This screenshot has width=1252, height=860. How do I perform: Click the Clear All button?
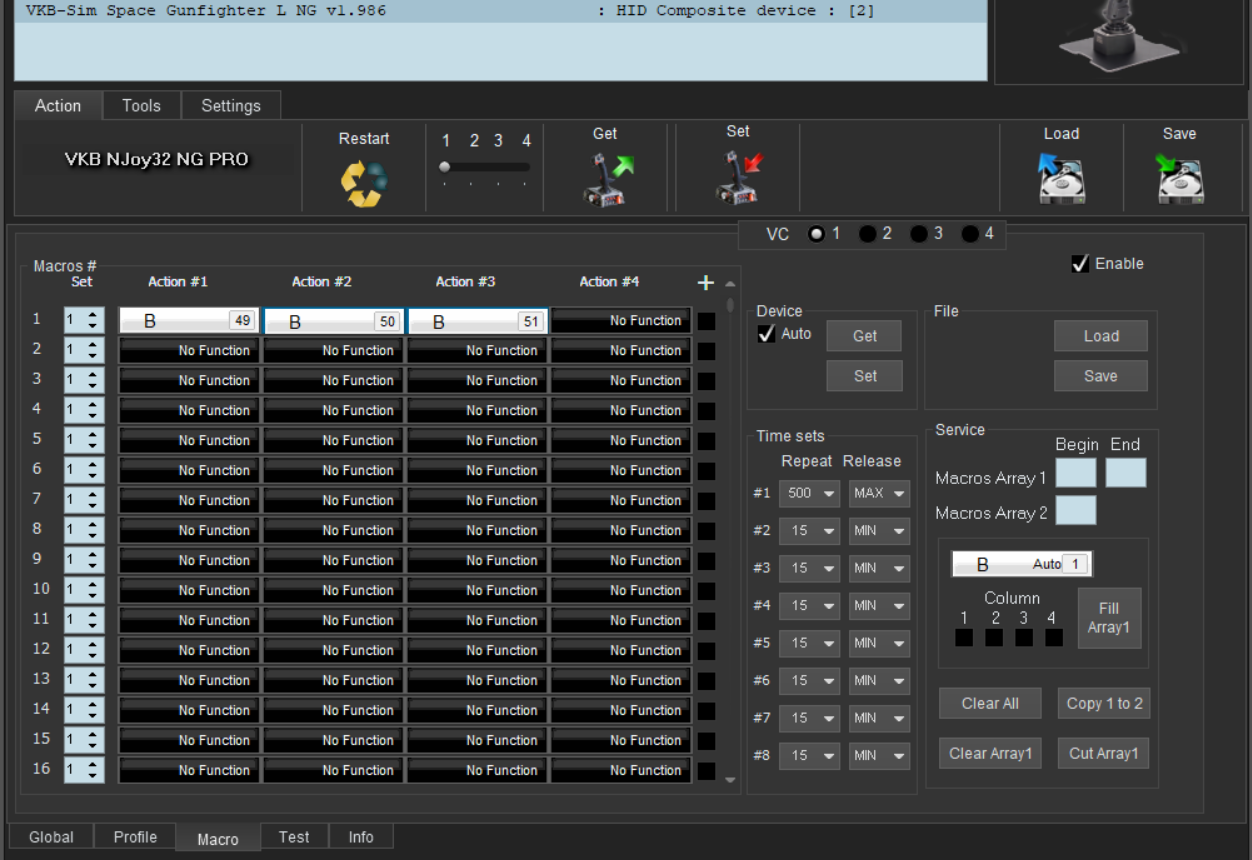pos(990,703)
